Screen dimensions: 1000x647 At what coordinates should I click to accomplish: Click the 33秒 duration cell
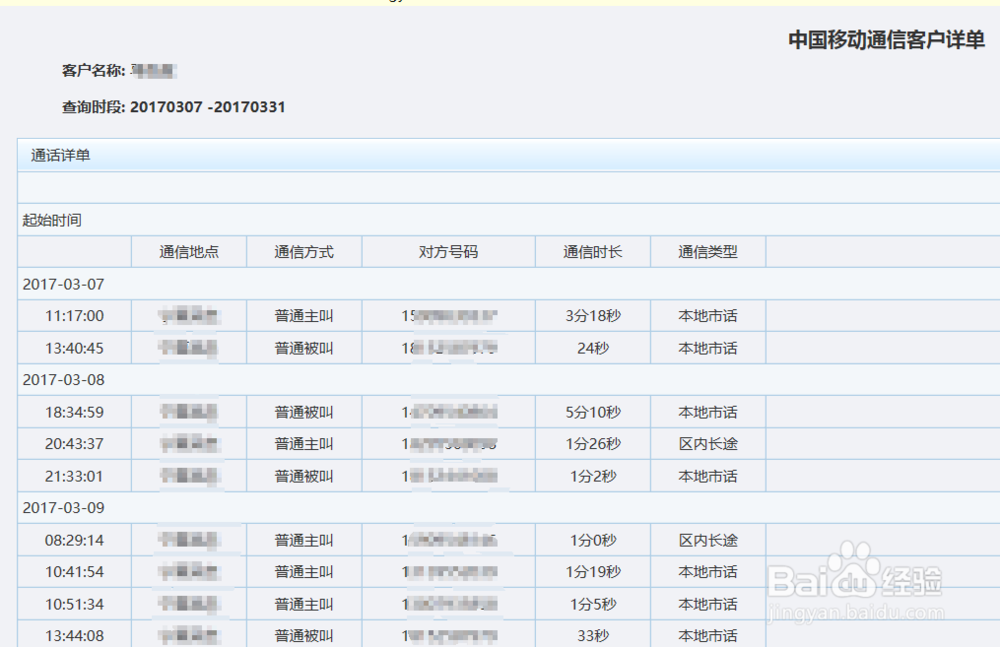592,636
